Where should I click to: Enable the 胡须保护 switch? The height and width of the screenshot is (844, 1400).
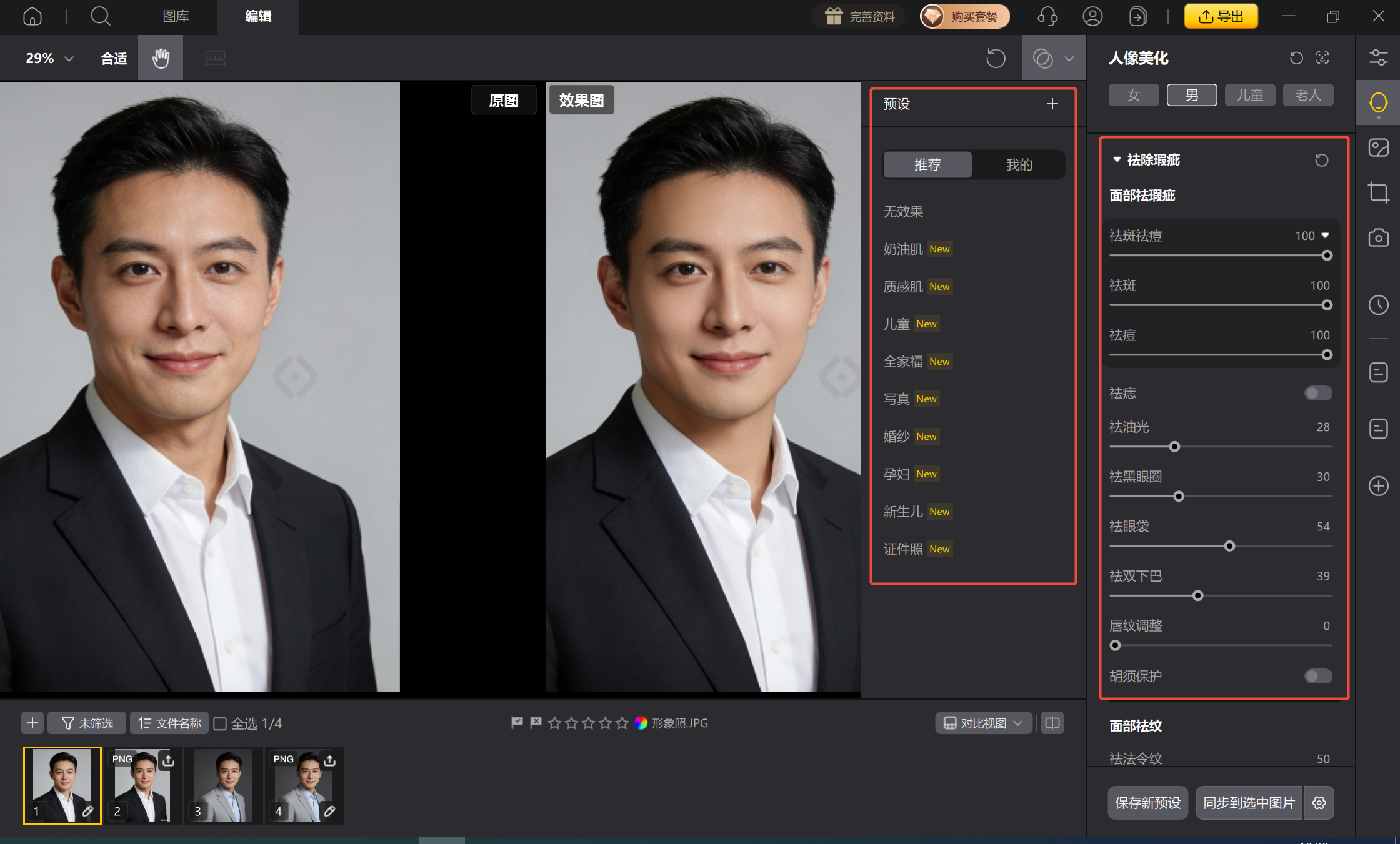tap(1318, 676)
